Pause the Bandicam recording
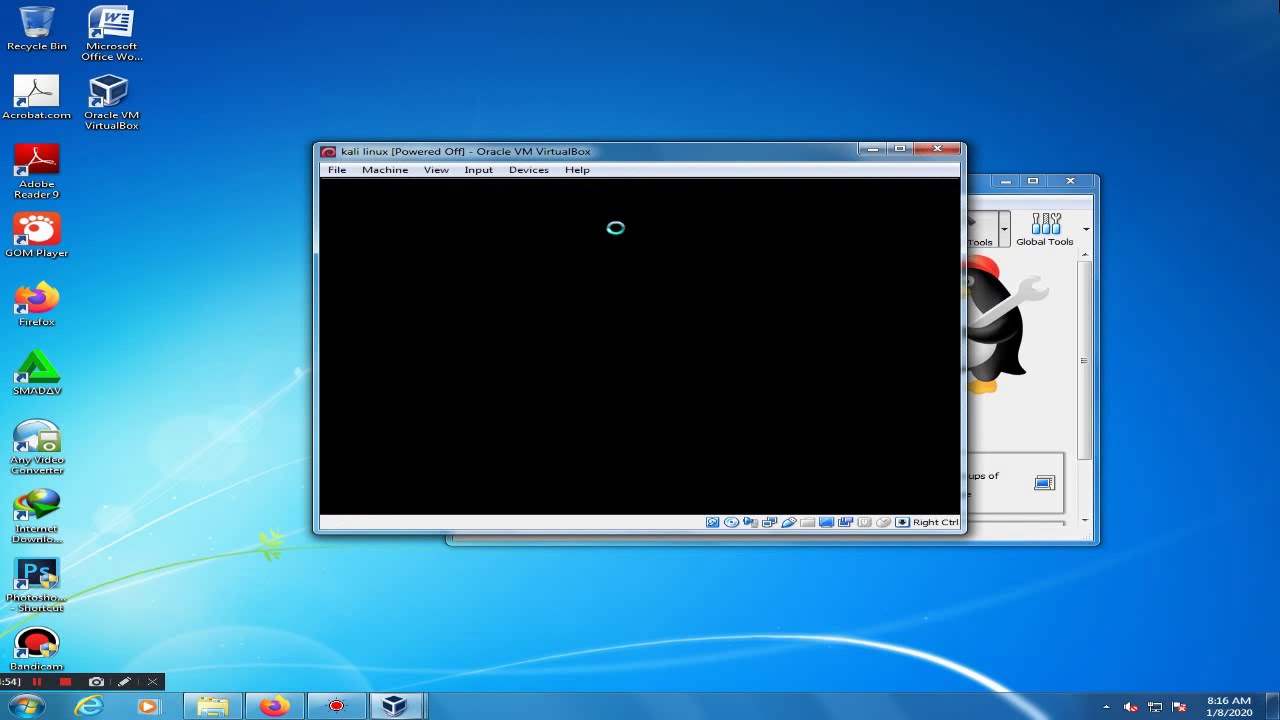1280x720 pixels. click(x=37, y=682)
